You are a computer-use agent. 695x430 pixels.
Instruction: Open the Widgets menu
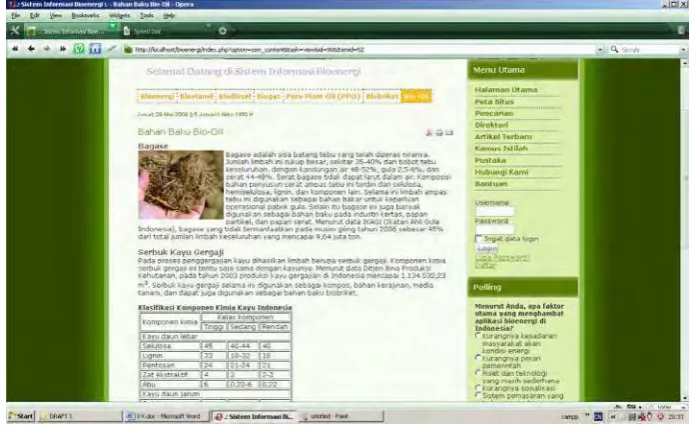(x=120, y=16)
